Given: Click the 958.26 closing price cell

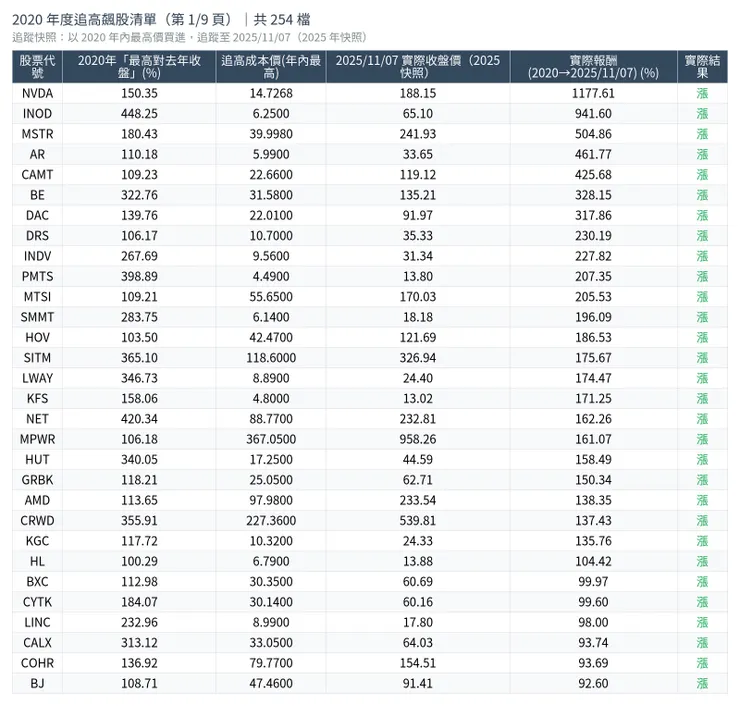Looking at the screenshot, I should tap(417, 439).
